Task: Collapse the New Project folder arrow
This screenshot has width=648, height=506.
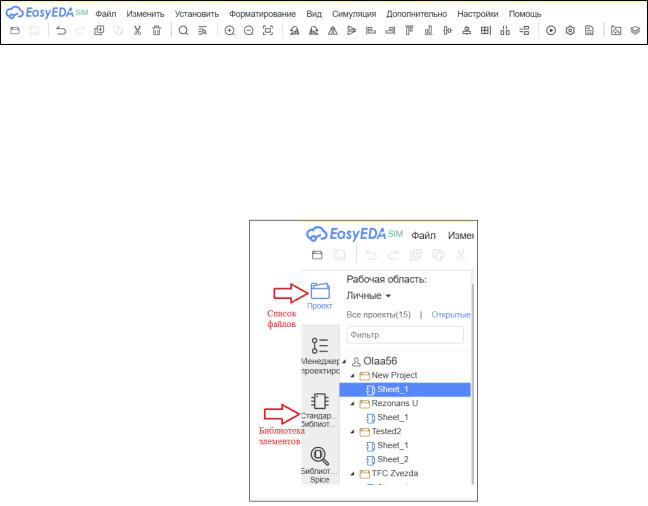Action: click(353, 375)
